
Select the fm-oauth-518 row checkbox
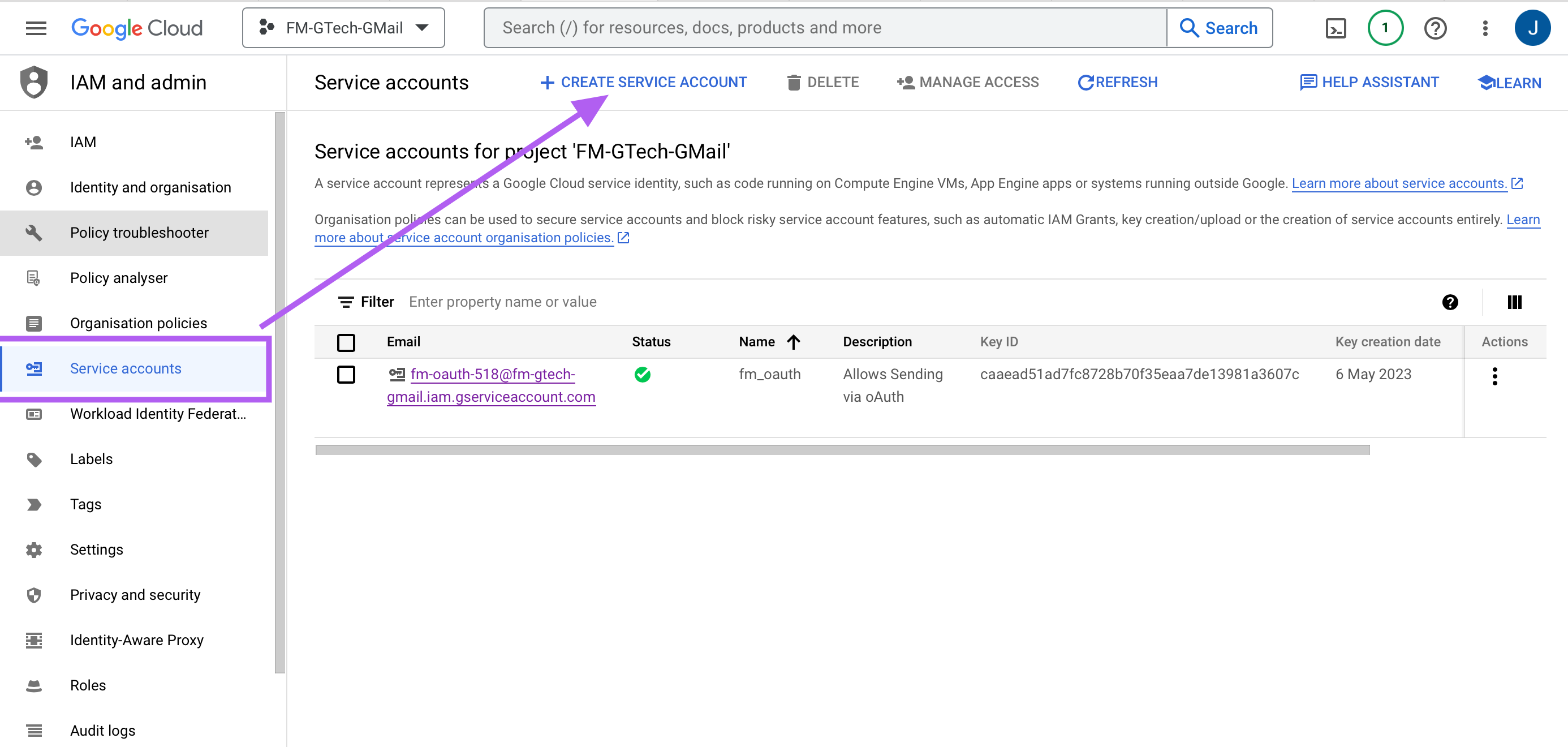click(x=346, y=375)
